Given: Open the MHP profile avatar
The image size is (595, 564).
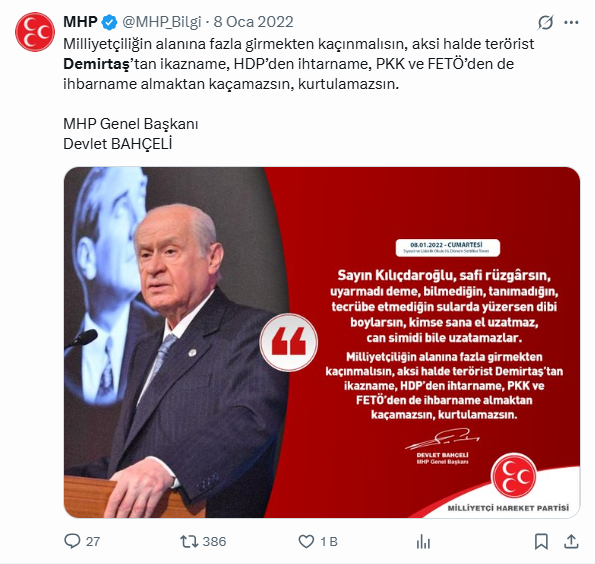Looking at the screenshot, I should coord(35,32).
